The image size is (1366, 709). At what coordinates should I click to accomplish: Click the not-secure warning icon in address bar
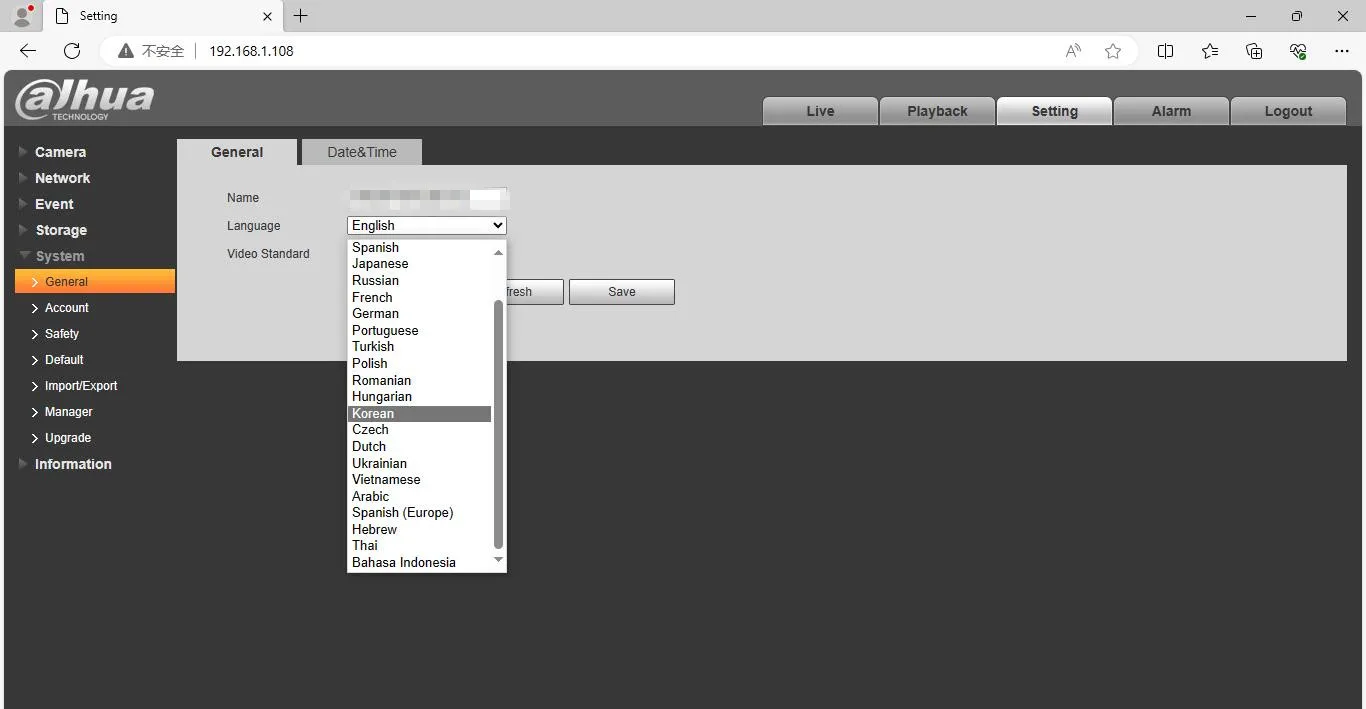tap(125, 51)
